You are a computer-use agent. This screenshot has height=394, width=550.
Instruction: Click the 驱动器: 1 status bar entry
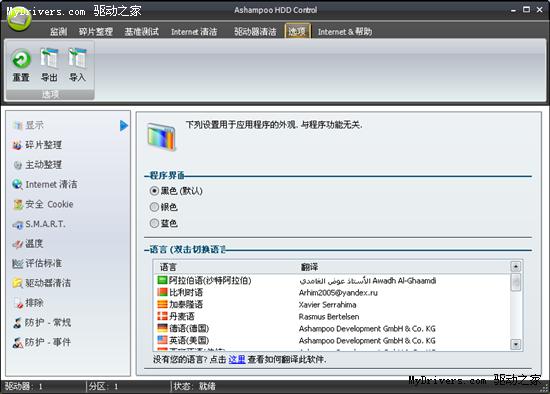(23, 386)
